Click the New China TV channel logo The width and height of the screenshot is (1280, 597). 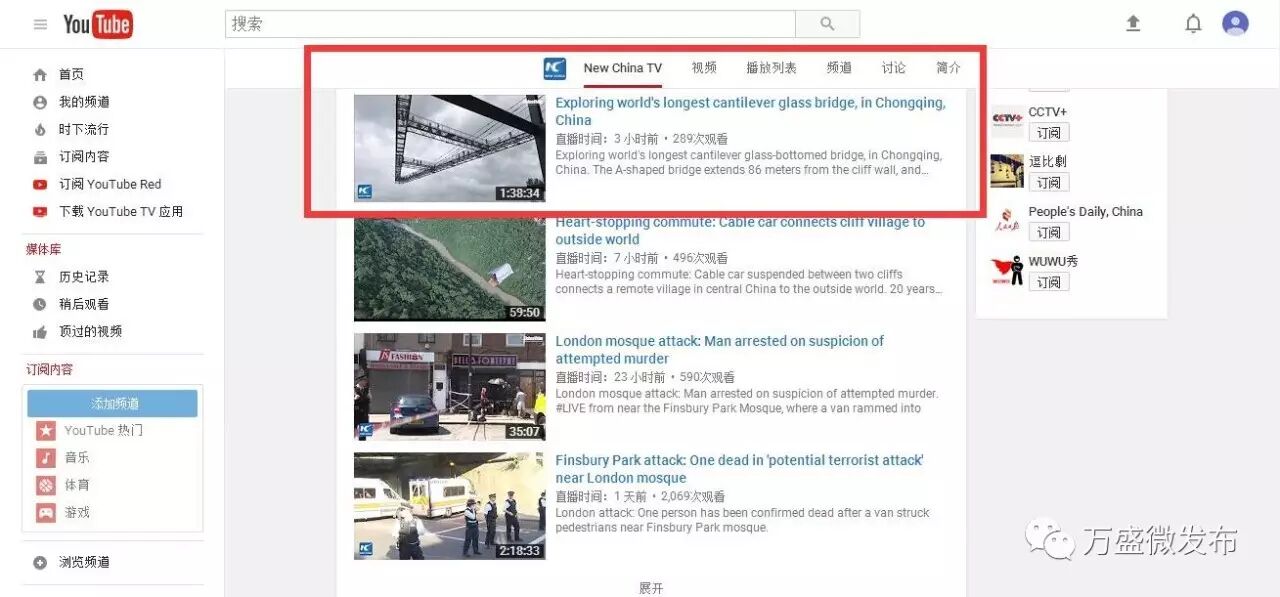(555, 68)
